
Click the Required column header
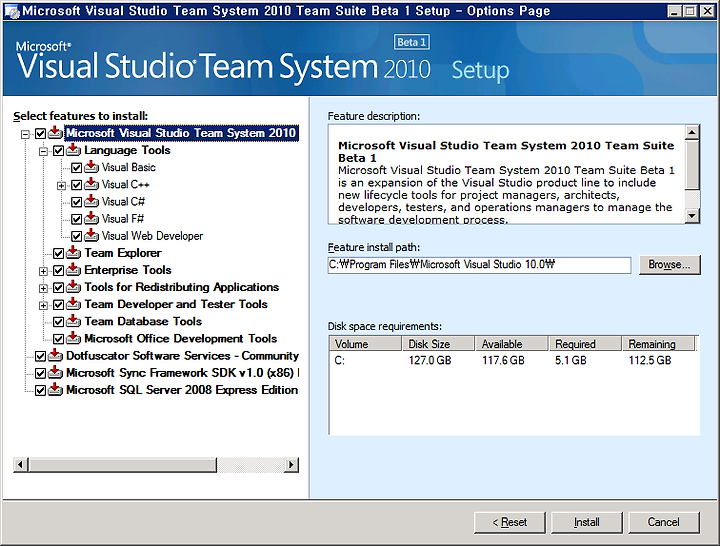click(x=585, y=343)
